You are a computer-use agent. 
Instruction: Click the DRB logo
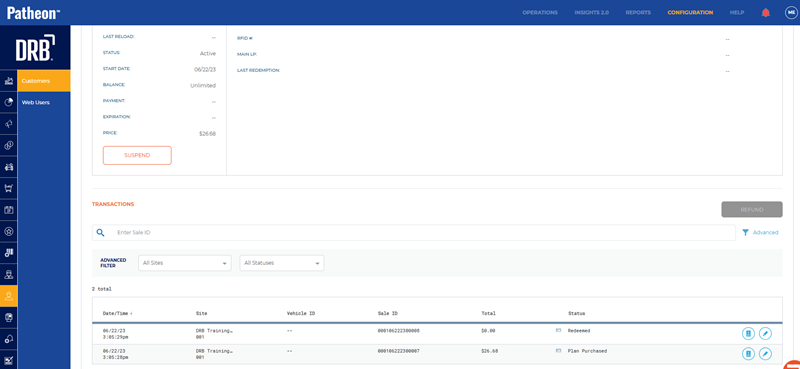click(35, 47)
